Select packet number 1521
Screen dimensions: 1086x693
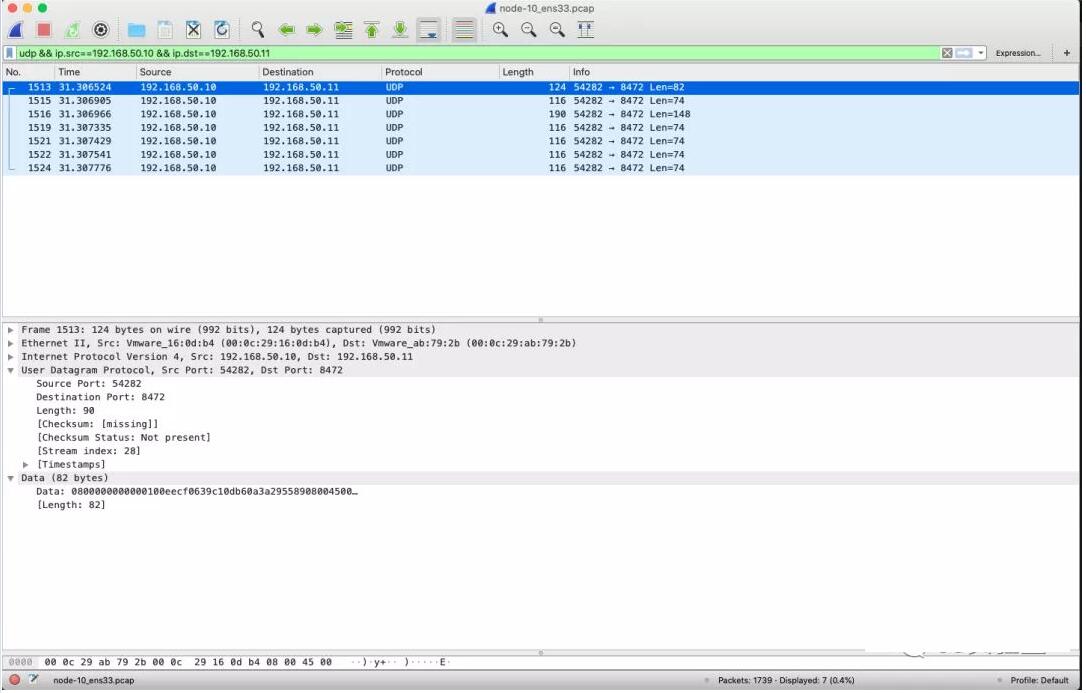click(x=540, y=141)
